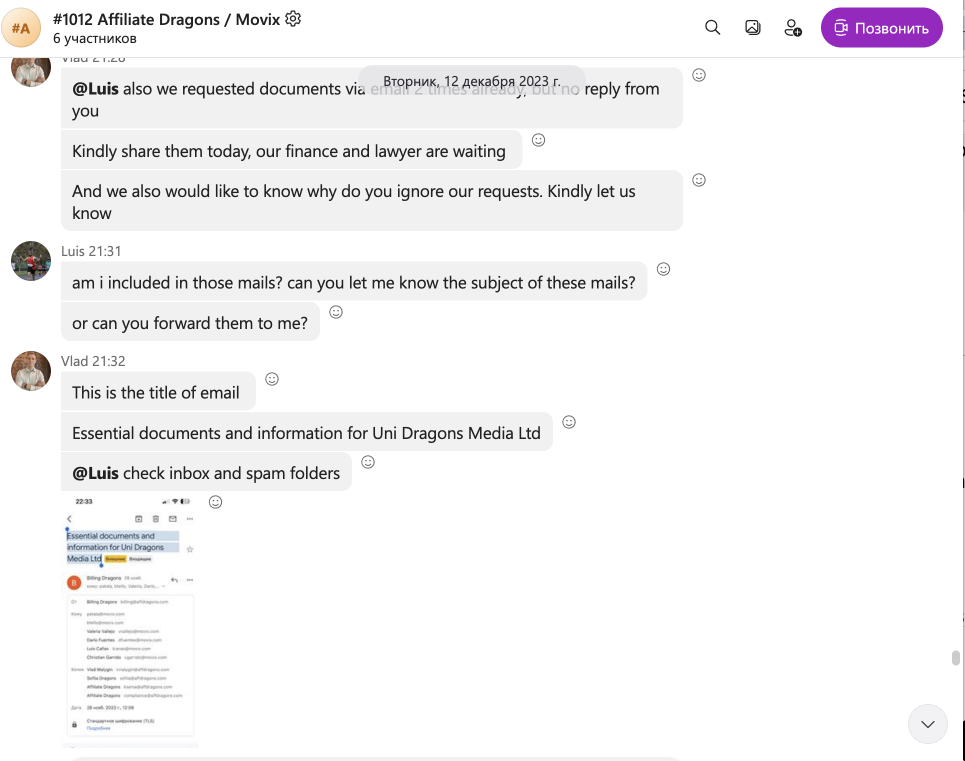This screenshot has width=965, height=761.
Task: Open Vlad's profile picture at 21:32
Action: pos(31,371)
